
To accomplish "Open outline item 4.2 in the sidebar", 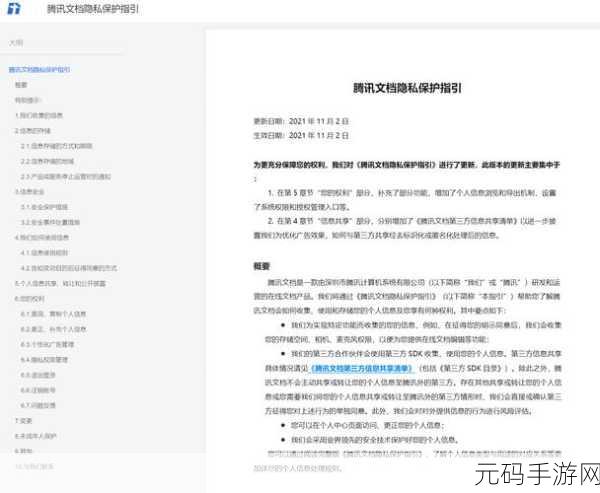I will pos(68,268).
